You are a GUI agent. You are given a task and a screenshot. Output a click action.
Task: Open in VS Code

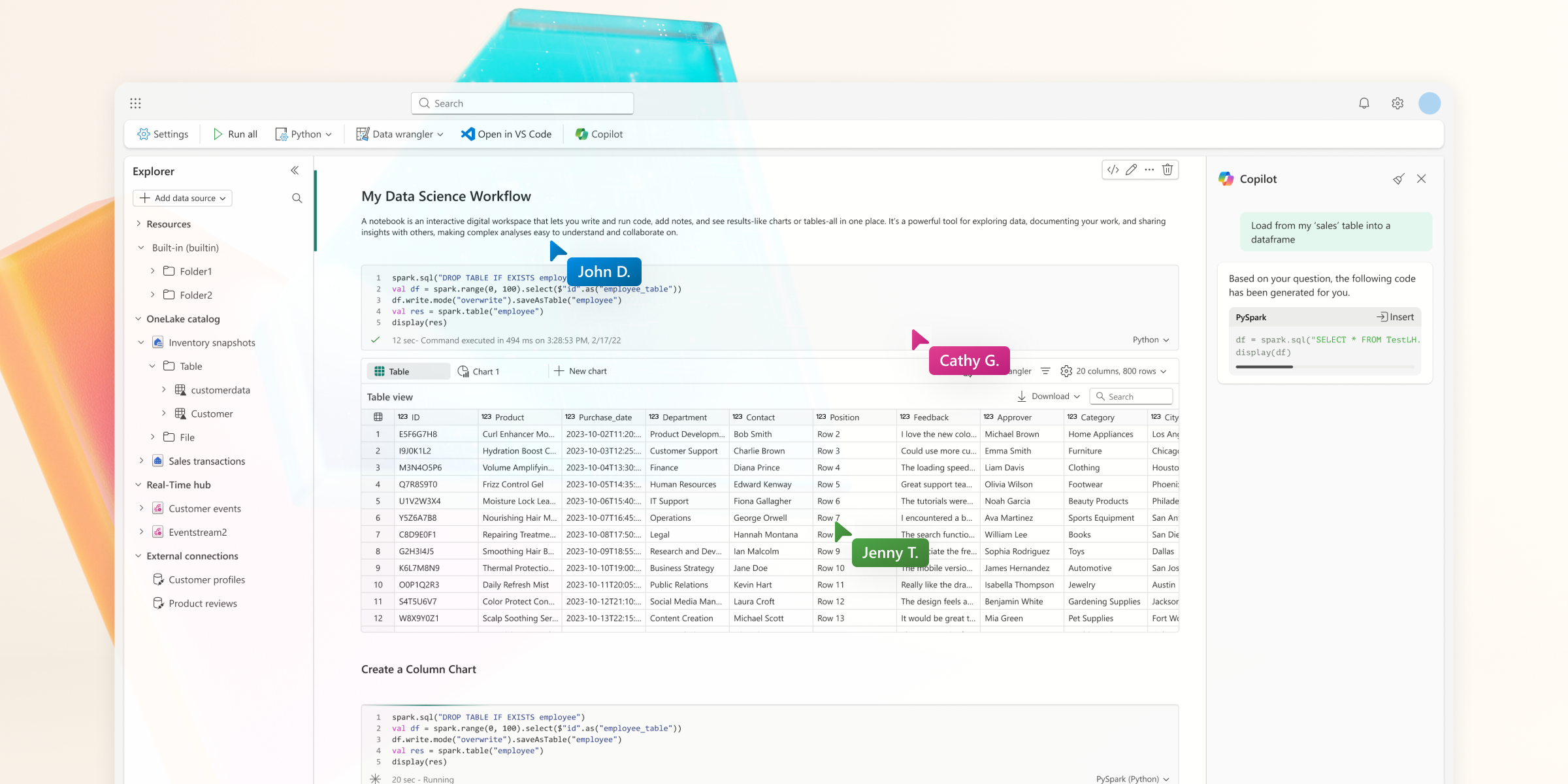coord(506,134)
